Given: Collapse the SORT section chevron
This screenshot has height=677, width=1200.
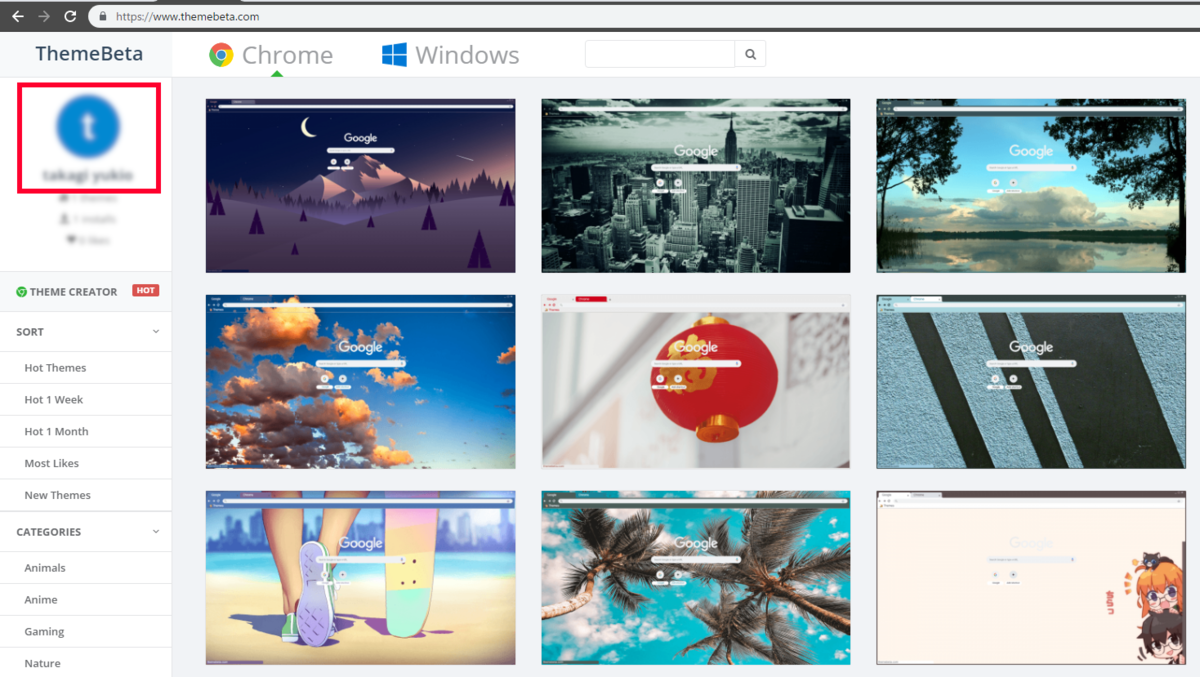Looking at the screenshot, I should coord(156,331).
